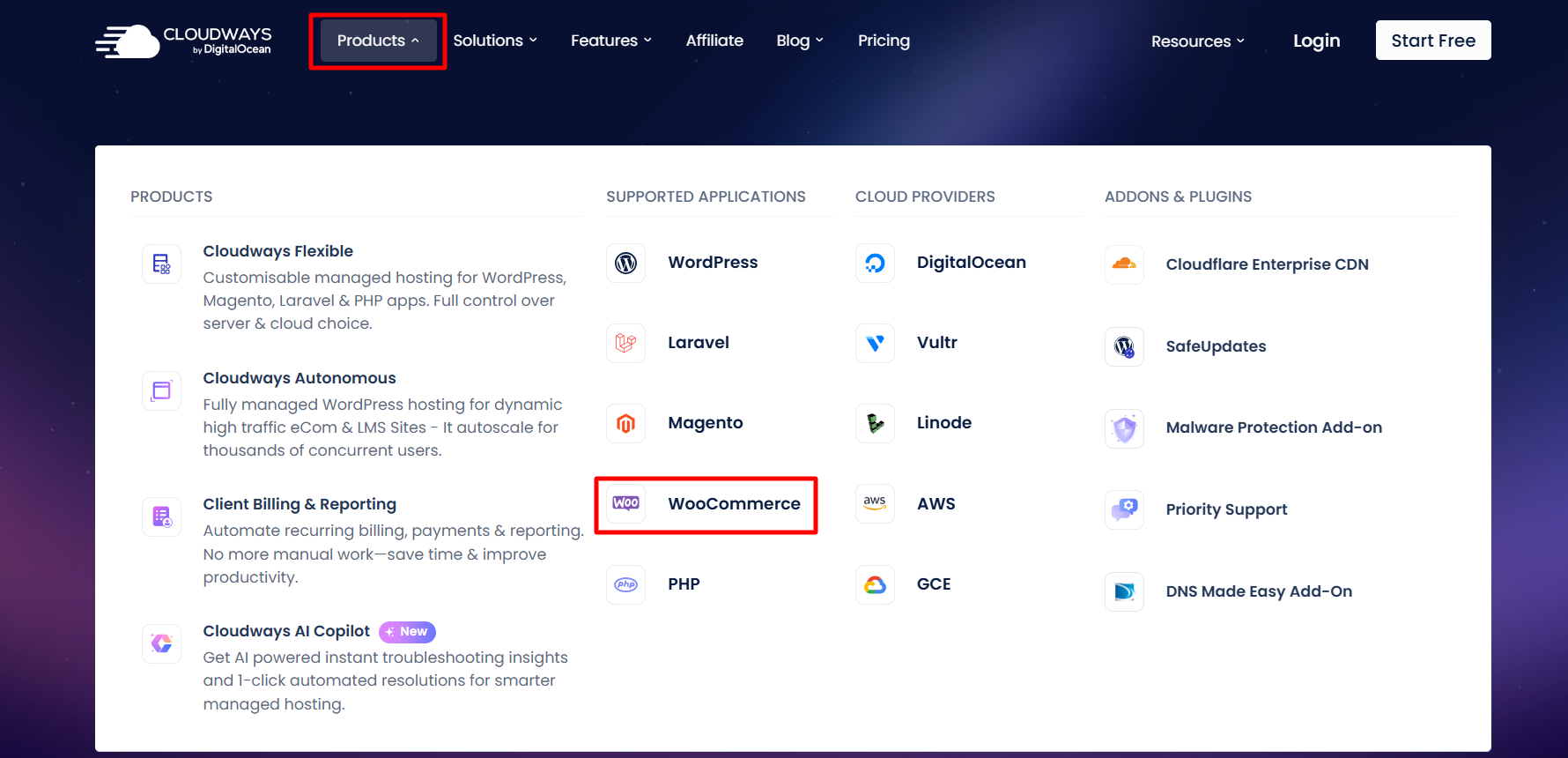Click the CLOUD PROVIDERS heading
This screenshot has height=758, width=1568.
[925, 197]
